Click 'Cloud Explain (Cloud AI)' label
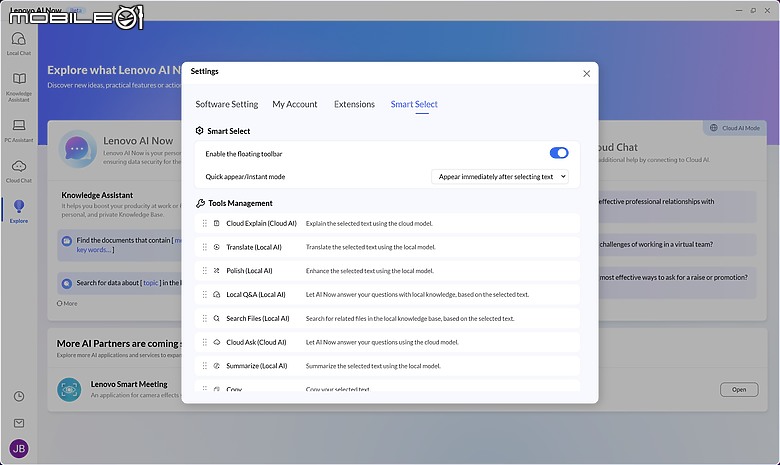This screenshot has height=465, width=780. pos(261,223)
